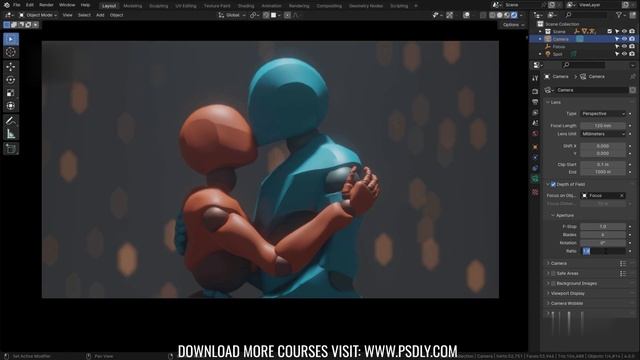Enable the Safe Areas checkbox
Screen dimensions: 640x360
point(553,273)
